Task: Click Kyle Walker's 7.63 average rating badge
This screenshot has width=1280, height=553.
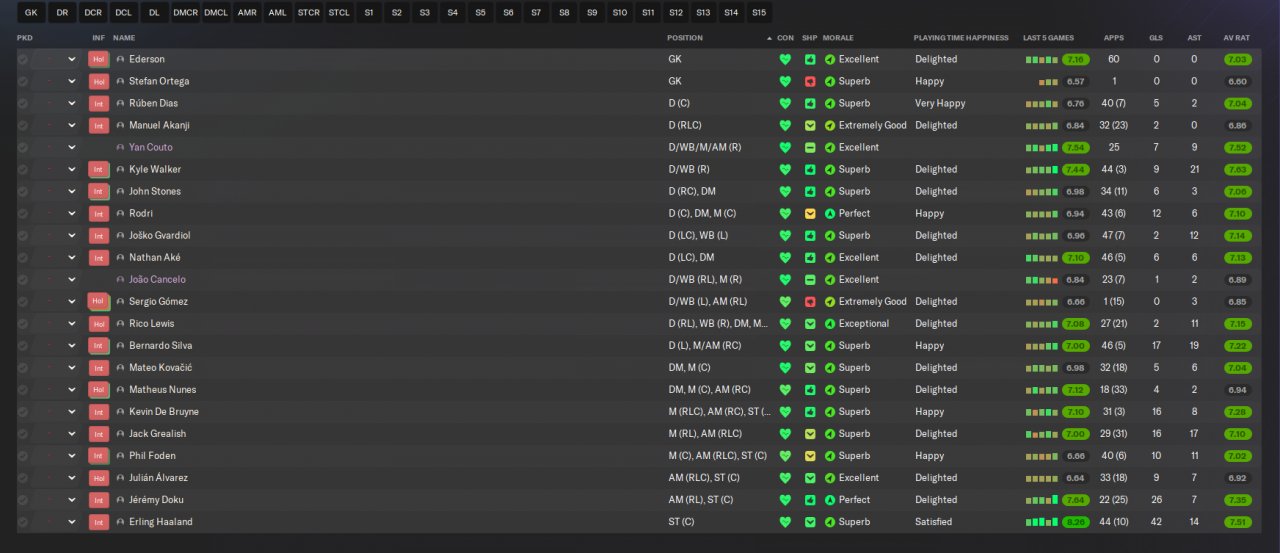Action: [1237, 170]
